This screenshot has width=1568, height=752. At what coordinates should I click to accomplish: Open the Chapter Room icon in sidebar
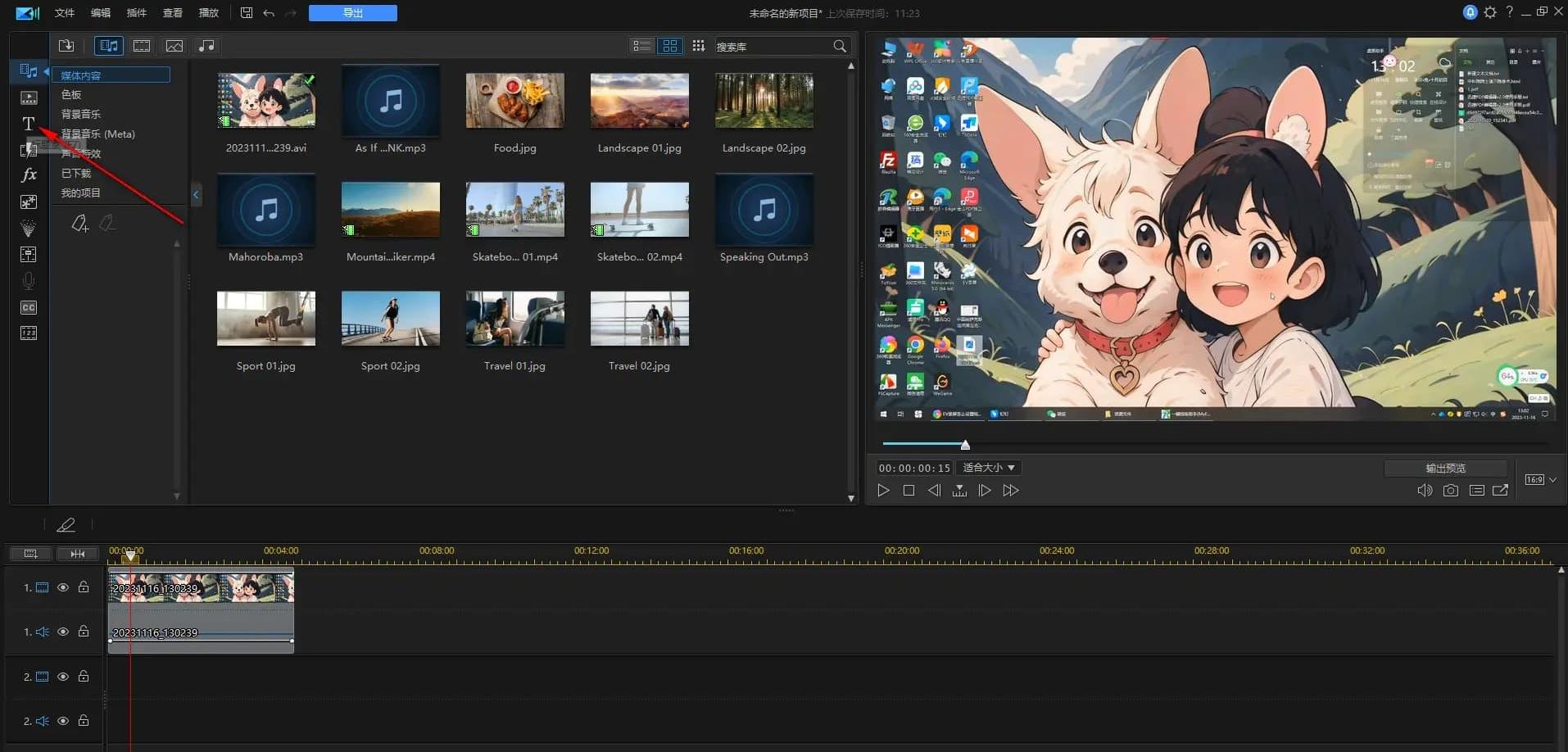pos(29,333)
